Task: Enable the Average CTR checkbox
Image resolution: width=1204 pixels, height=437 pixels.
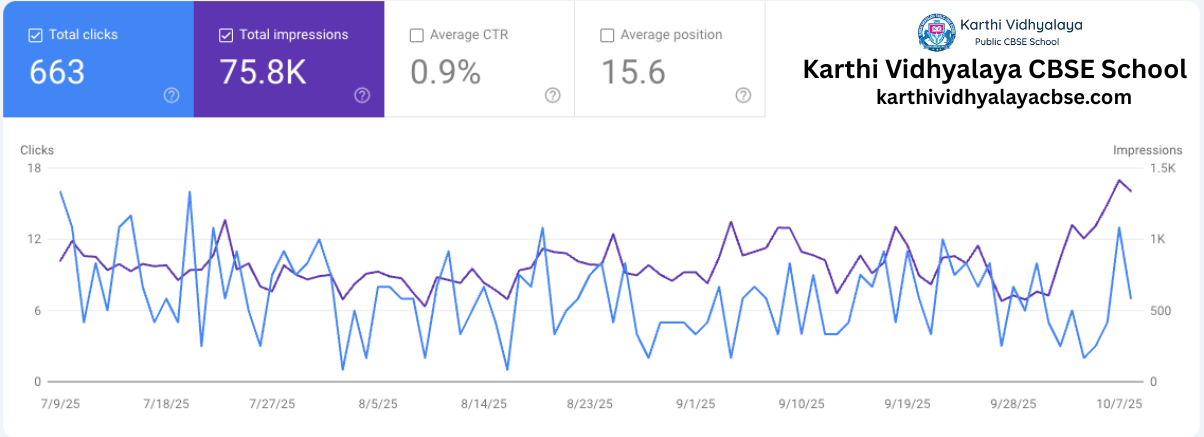Action: tap(416, 35)
